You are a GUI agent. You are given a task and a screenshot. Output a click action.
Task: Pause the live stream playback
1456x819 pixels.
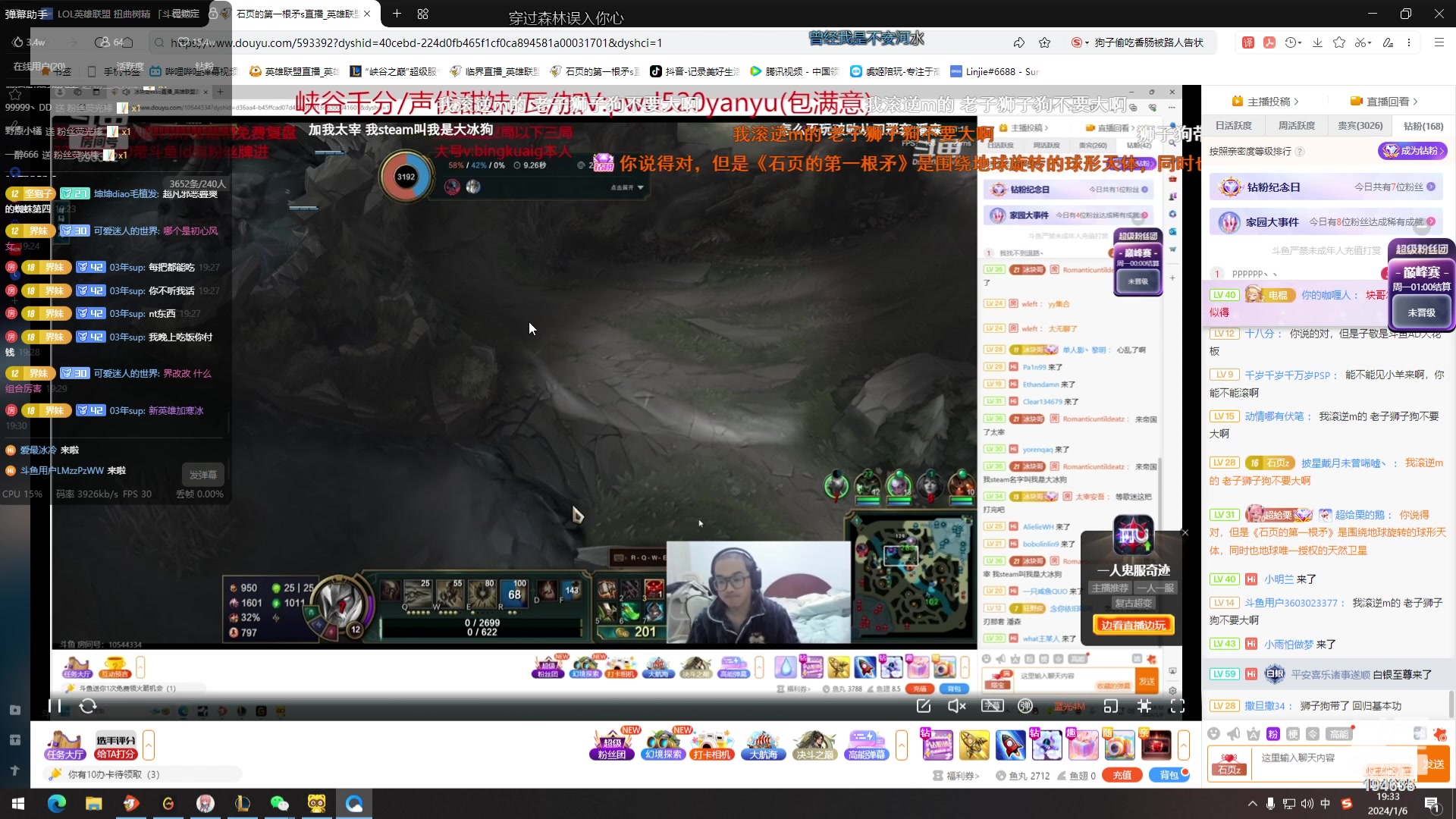click(x=55, y=706)
